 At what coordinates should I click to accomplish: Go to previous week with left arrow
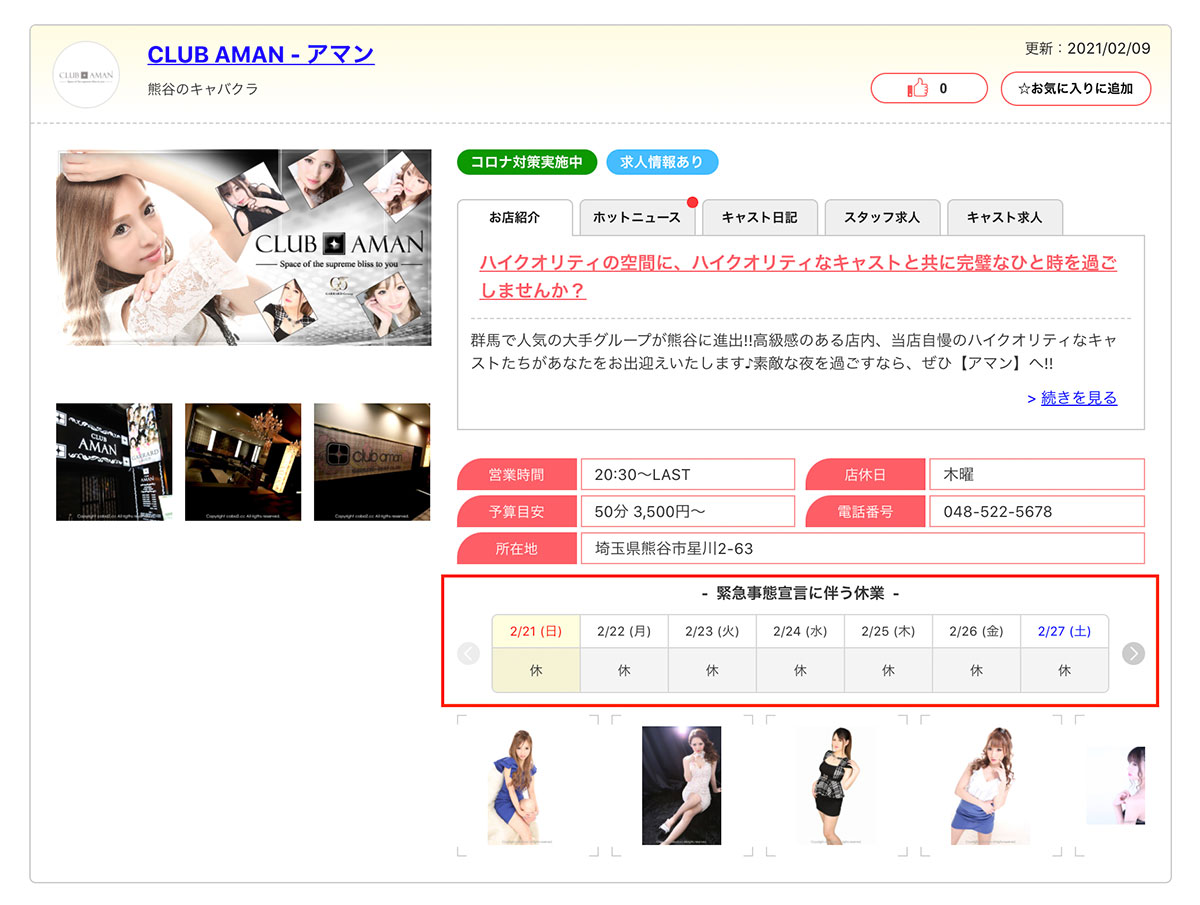tap(468, 653)
